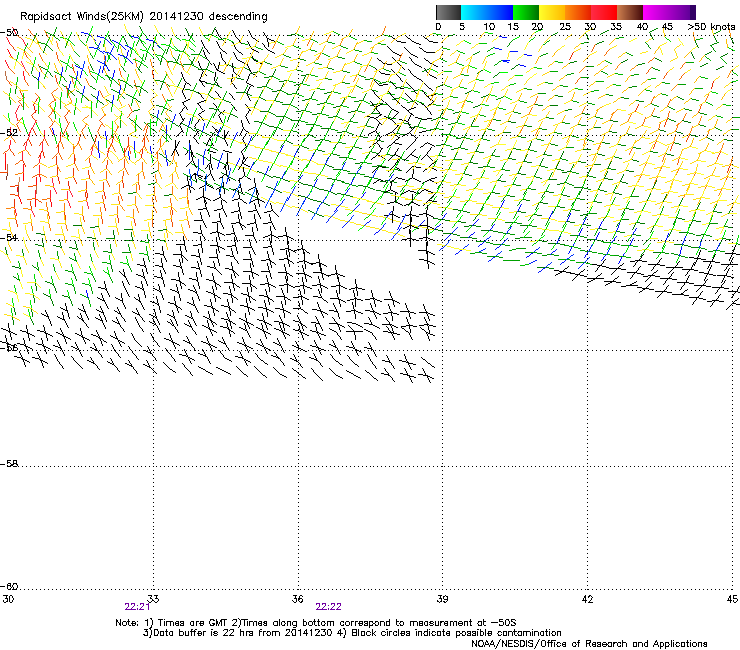Click the latitude label '-60'

[x=9, y=587]
